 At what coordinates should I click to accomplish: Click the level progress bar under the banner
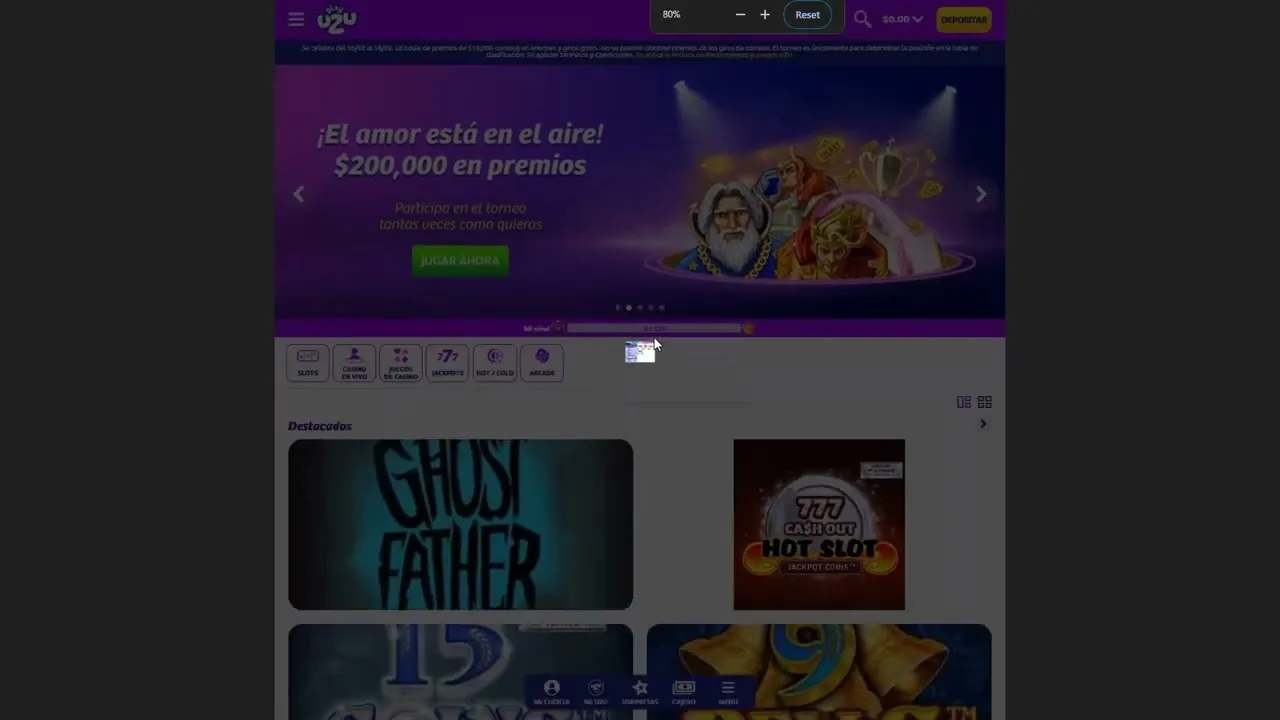pyautogui.click(x=654, y=328)
